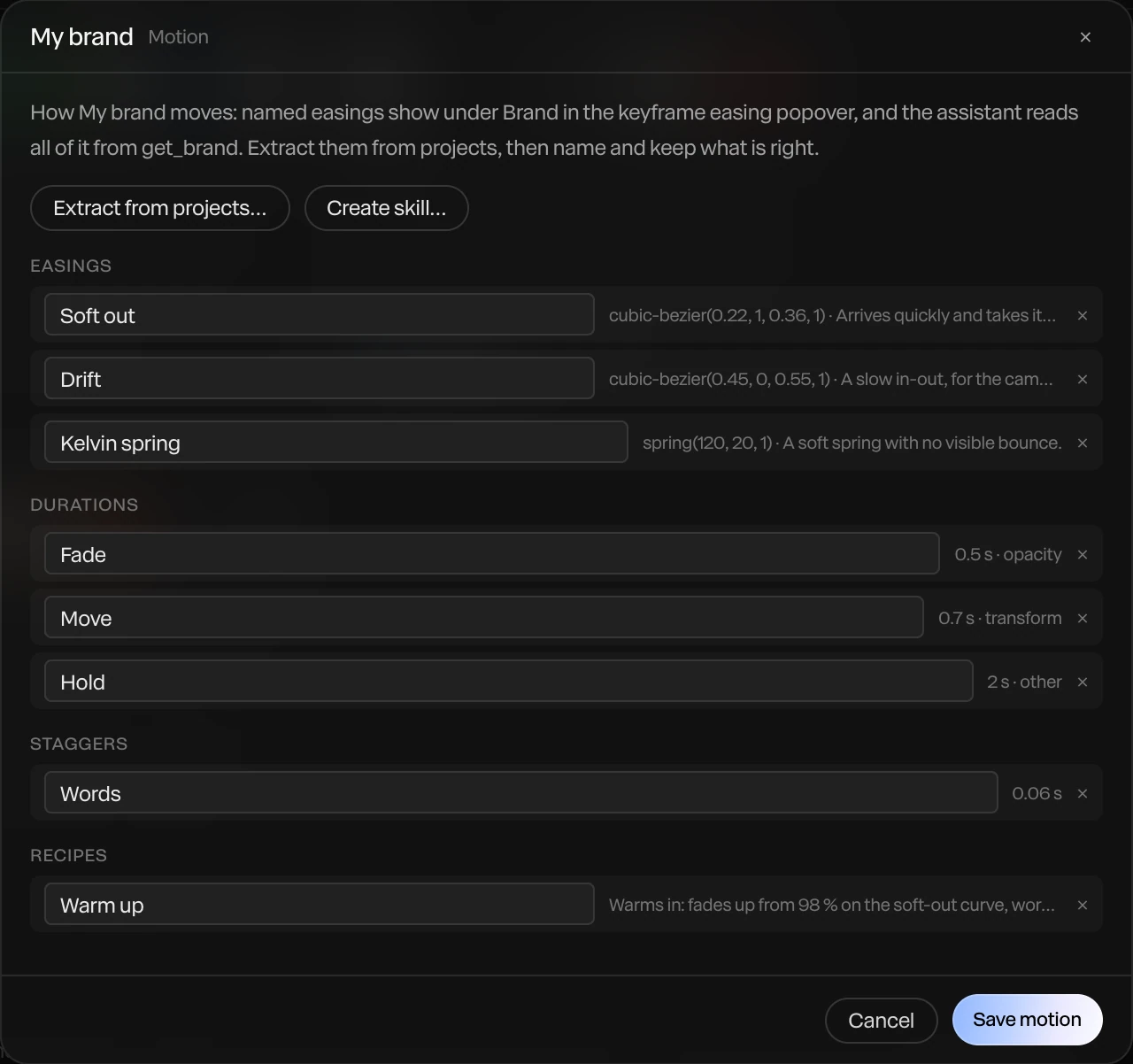Click the 0.5 s · opacity value
This screenshot has width=1133, height=1064.
pyautogui.click(x=1008, y=554)
